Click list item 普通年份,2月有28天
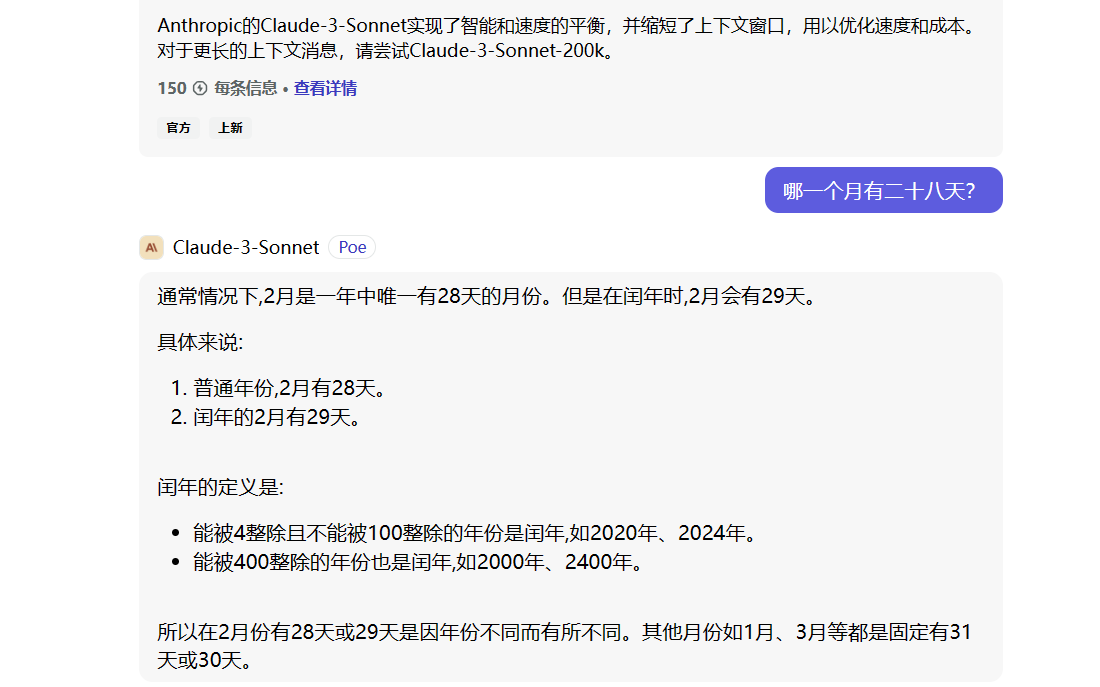The height and width of the screenshot is (687, 1100). tap(289, 388)
